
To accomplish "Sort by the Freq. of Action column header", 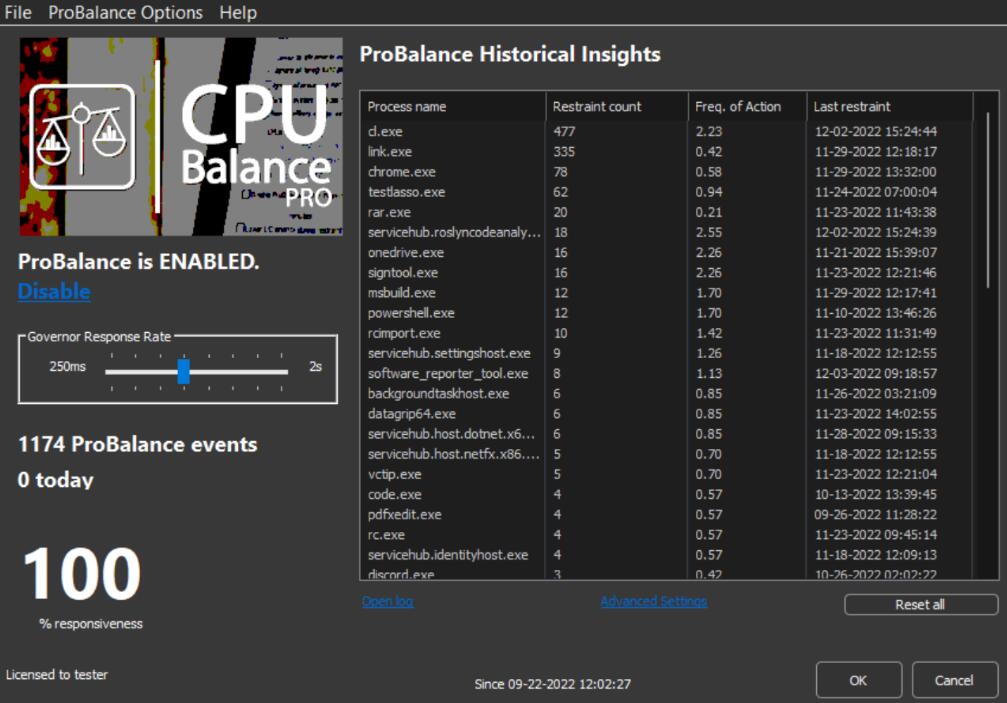I will pyautogui.click(x=748, y=107).
